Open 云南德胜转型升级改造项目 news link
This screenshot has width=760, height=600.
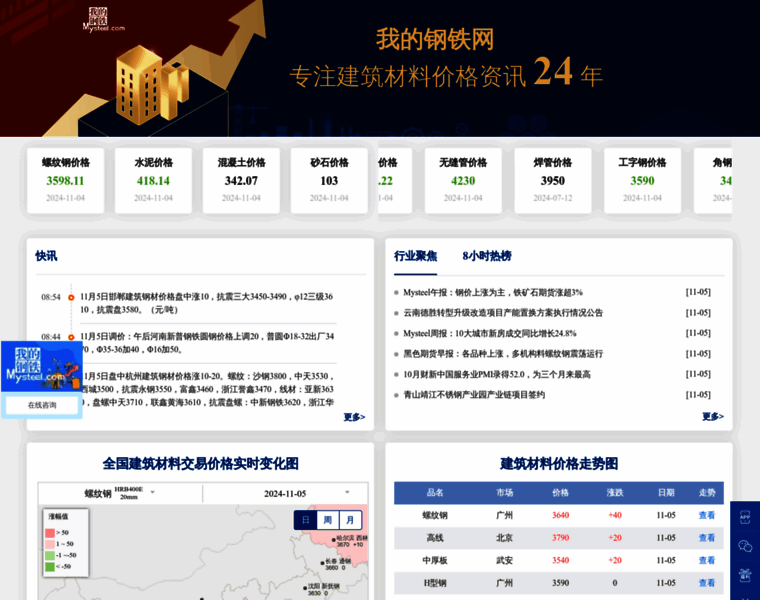tap(503, 313)
